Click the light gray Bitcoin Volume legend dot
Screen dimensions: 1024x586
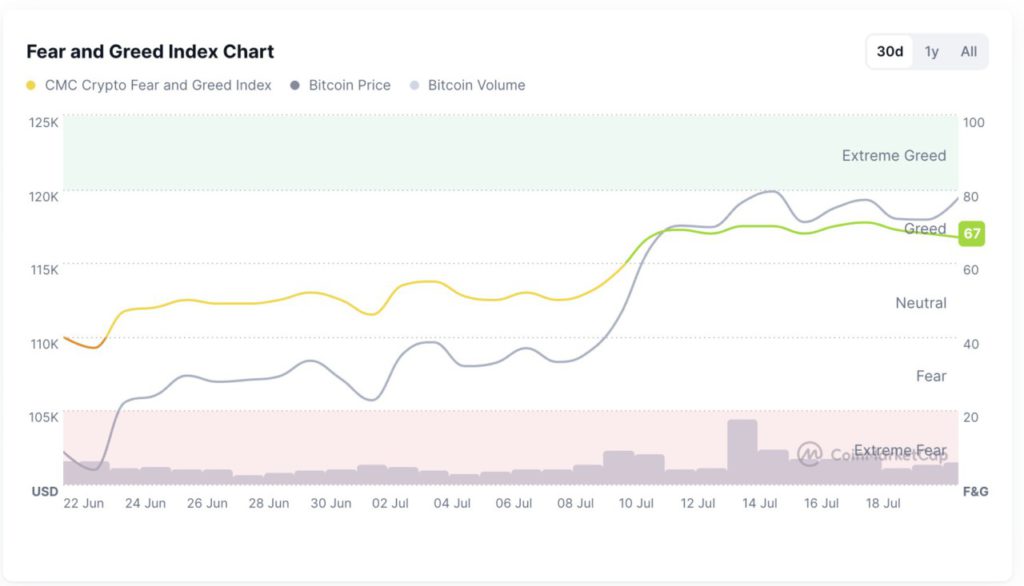(415, 85)
